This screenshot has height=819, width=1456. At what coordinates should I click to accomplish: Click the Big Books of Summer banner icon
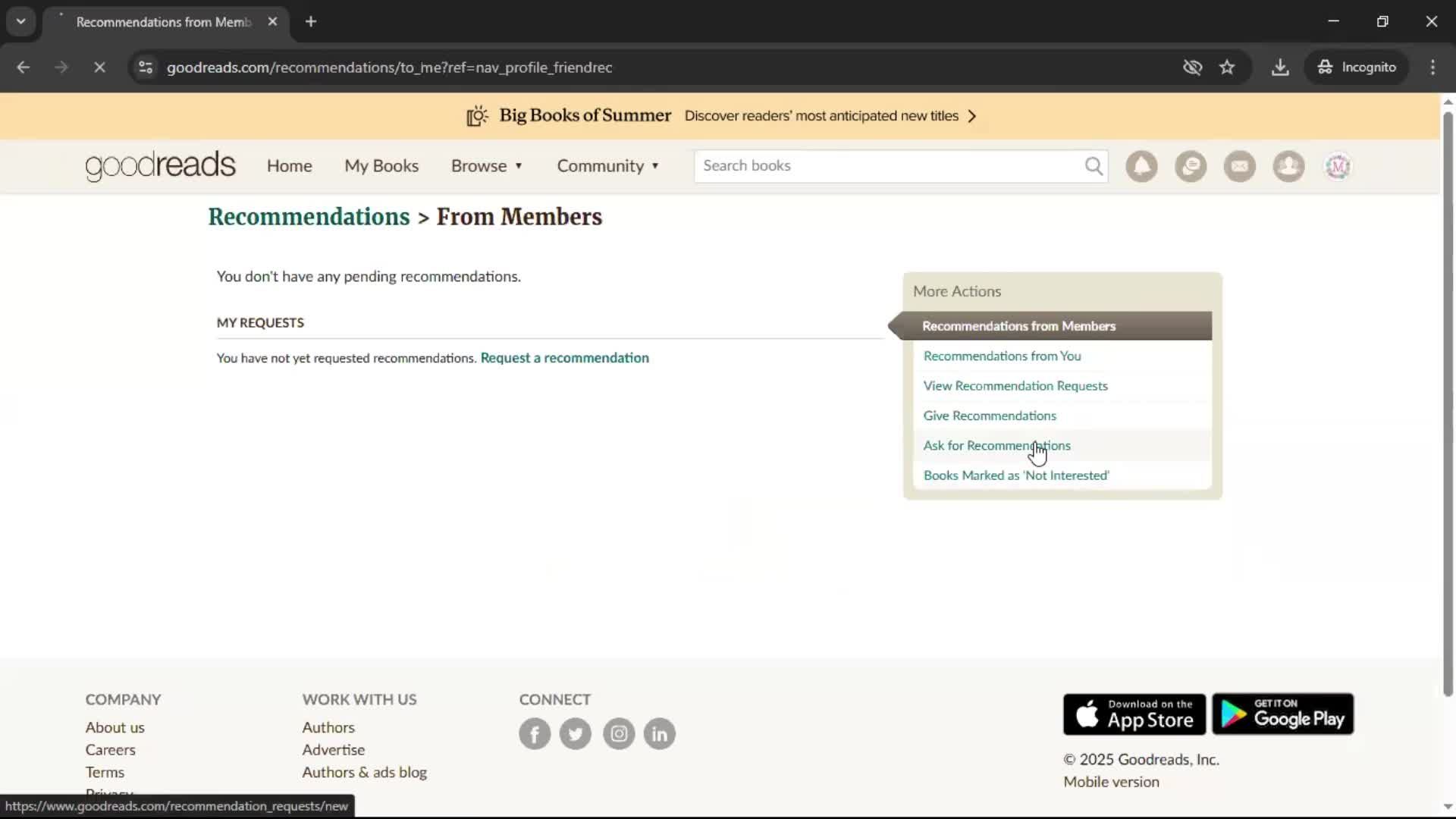click(477, 116)
